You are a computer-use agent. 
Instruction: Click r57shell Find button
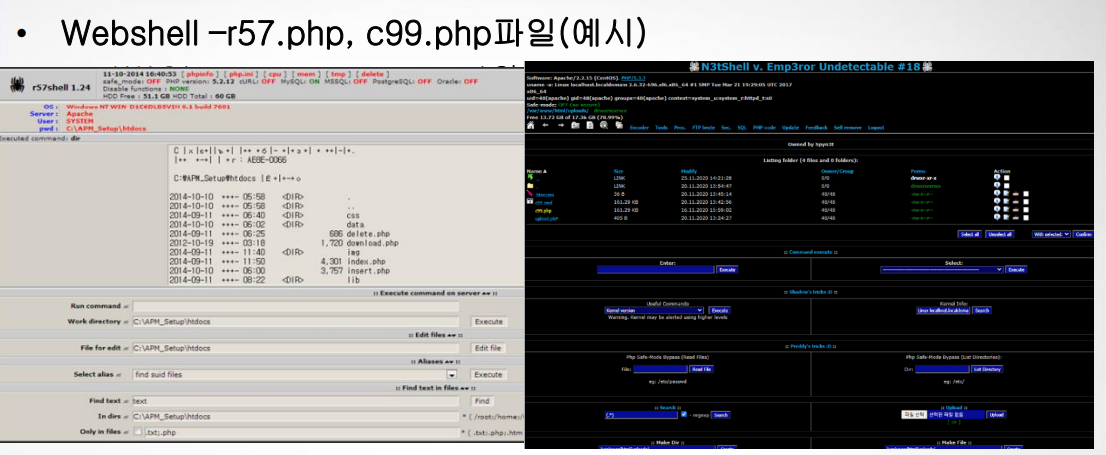482,401
